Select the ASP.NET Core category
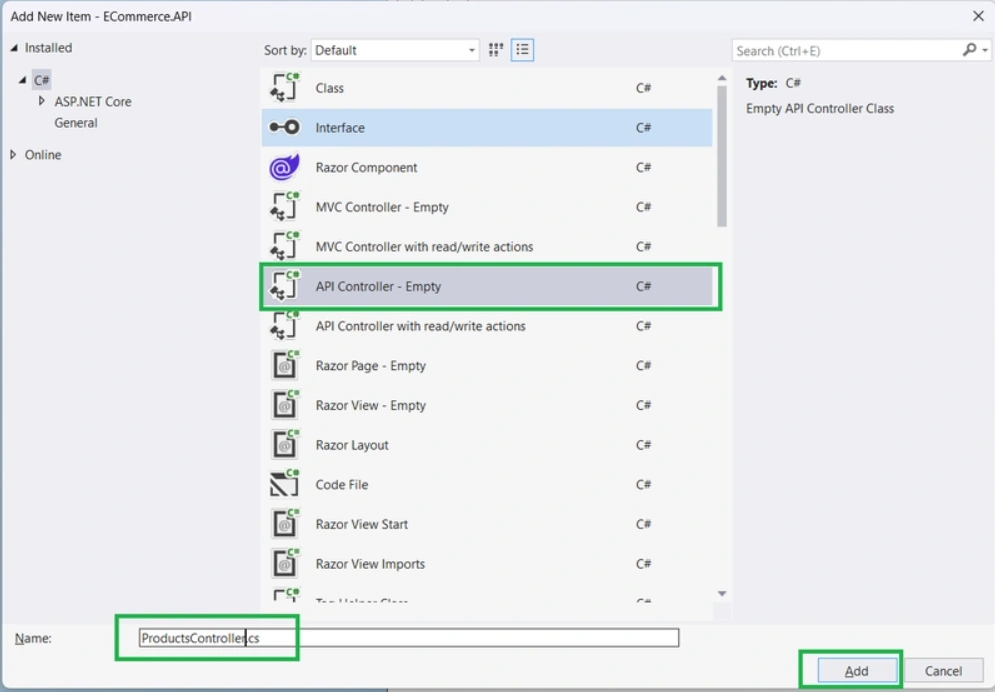The image size is (995, 692). [93, 101]
